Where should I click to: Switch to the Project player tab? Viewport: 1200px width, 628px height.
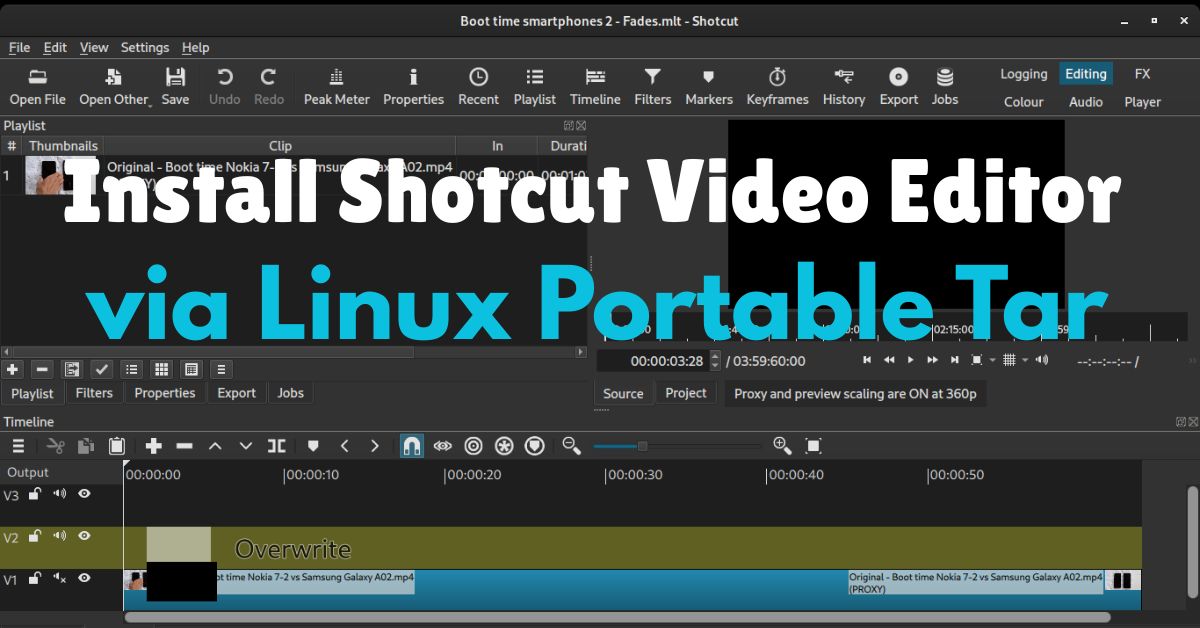click(x=686, y=393)
